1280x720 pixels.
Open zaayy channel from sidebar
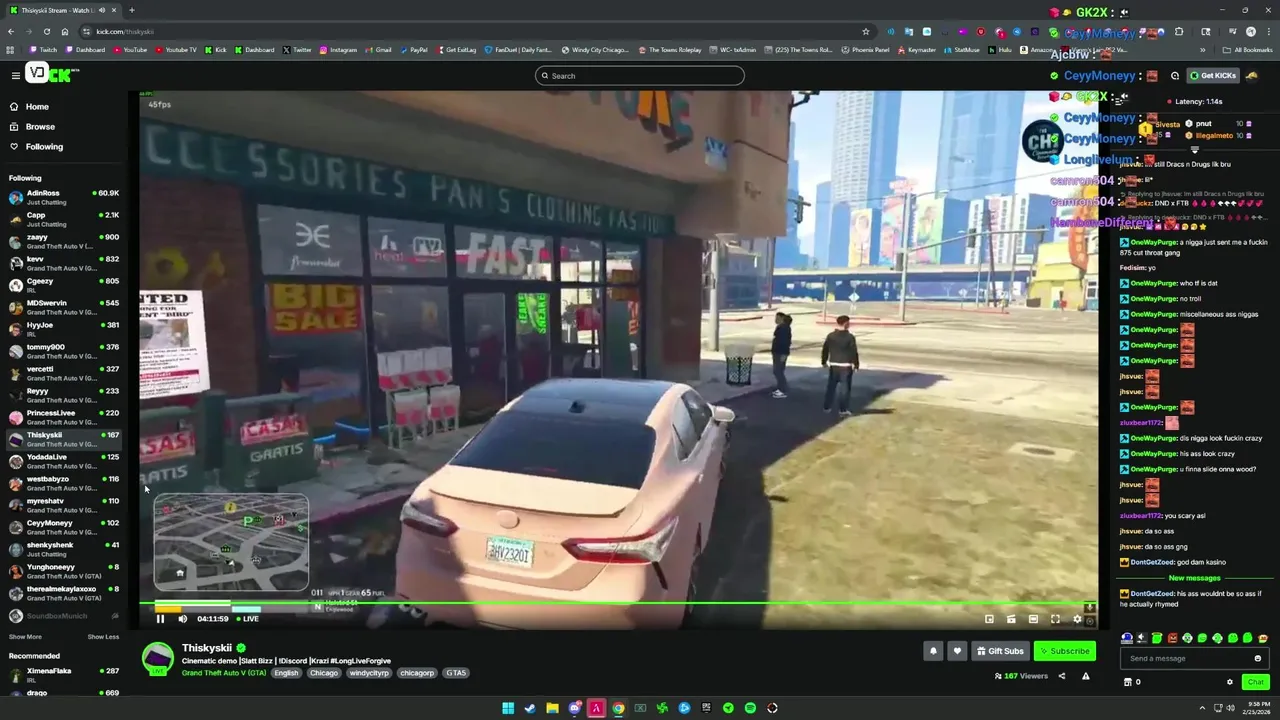pyautogui.click(x=64, y=241)
